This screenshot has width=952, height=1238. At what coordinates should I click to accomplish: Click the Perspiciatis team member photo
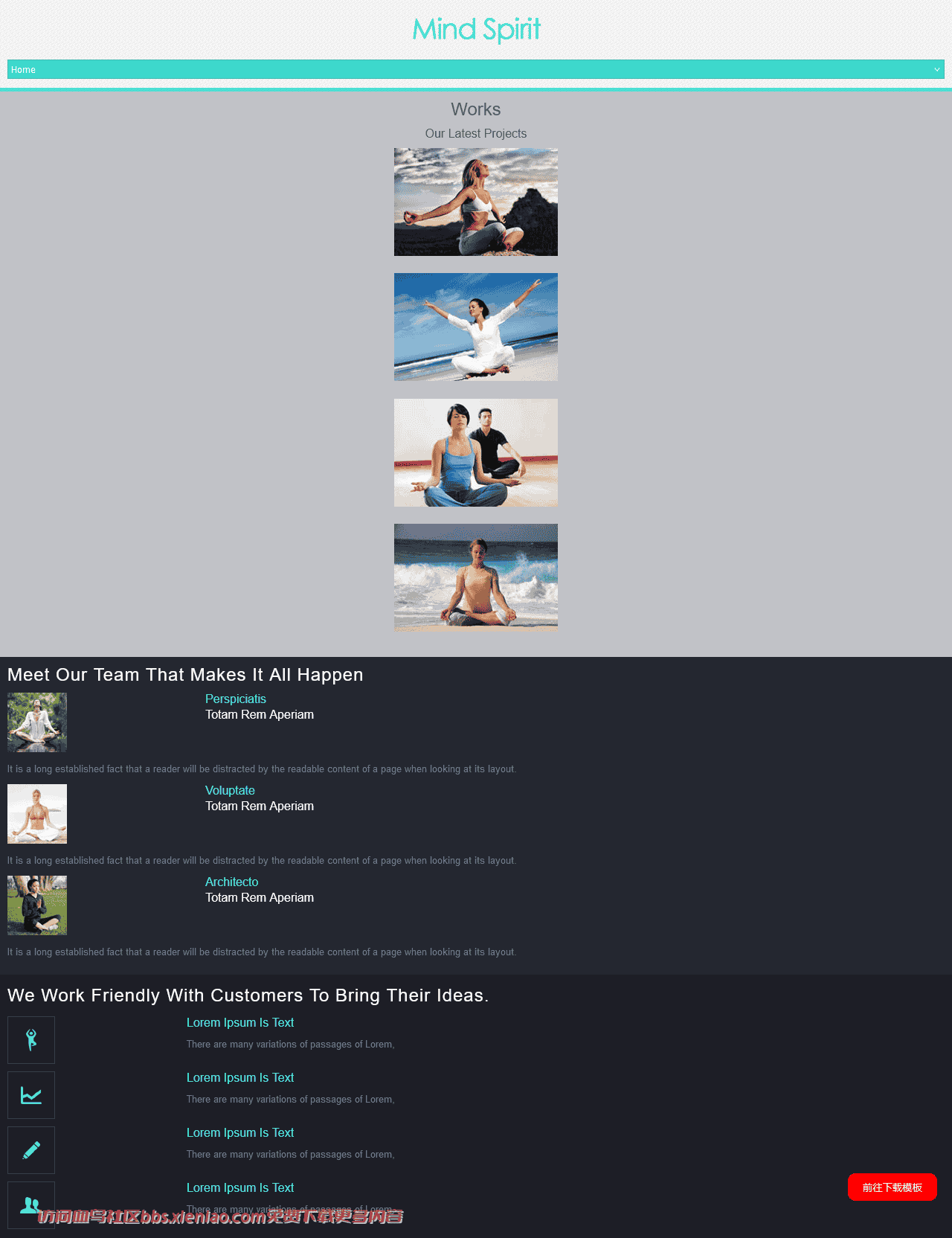coord(37,722)
